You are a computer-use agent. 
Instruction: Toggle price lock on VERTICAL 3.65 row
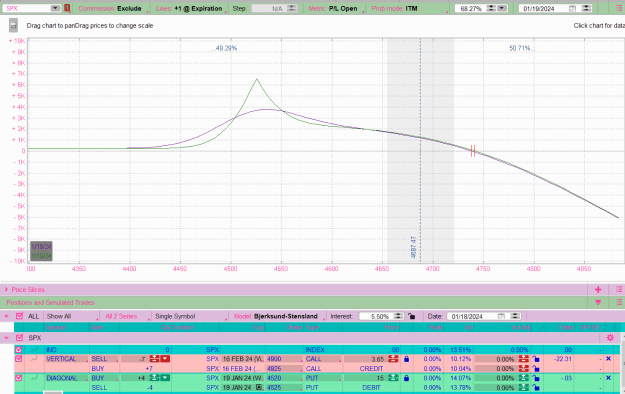(x=406, y=359)
